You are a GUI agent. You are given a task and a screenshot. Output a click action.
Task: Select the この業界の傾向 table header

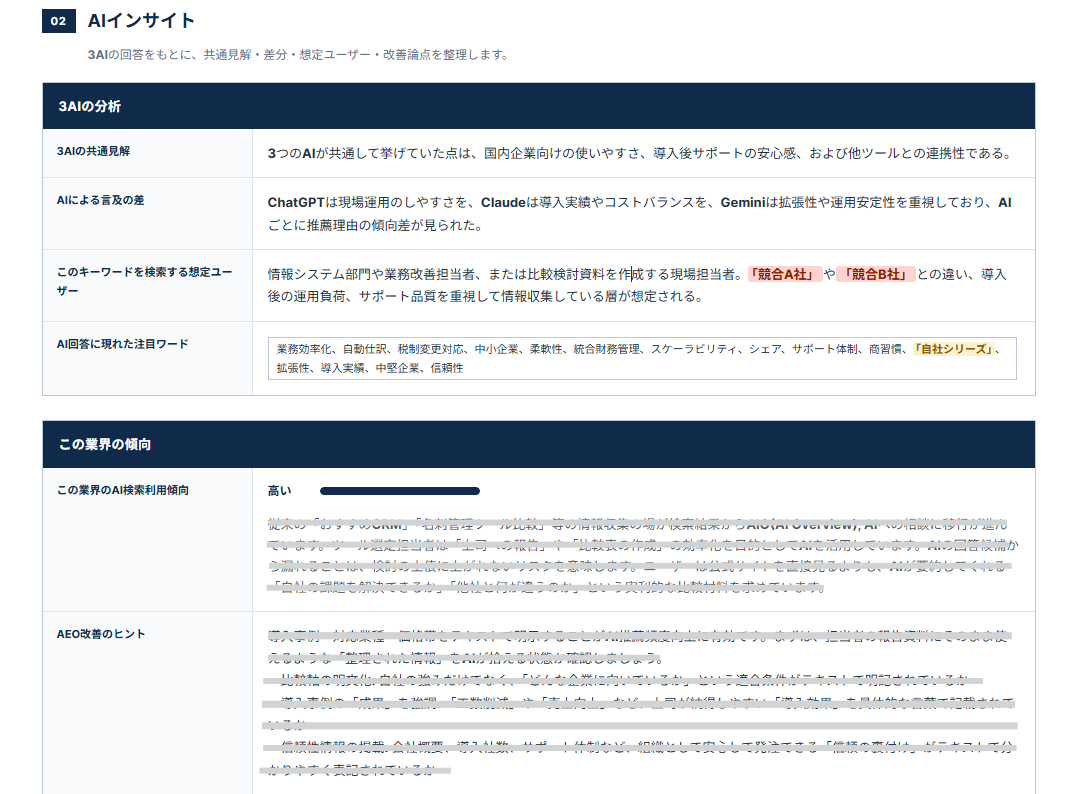pyautogui.click(x=539, y=444)
